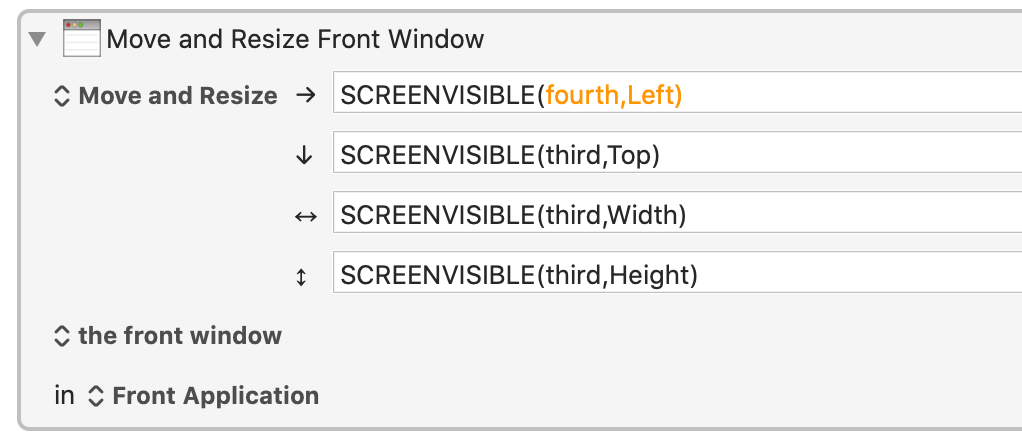Image resolution: width=1022 pixels, height=448 pixels.
Task: Focus the SCREENVISIBLE(third,Top) field
Action: pyautogui.click(x=677, y=152)
